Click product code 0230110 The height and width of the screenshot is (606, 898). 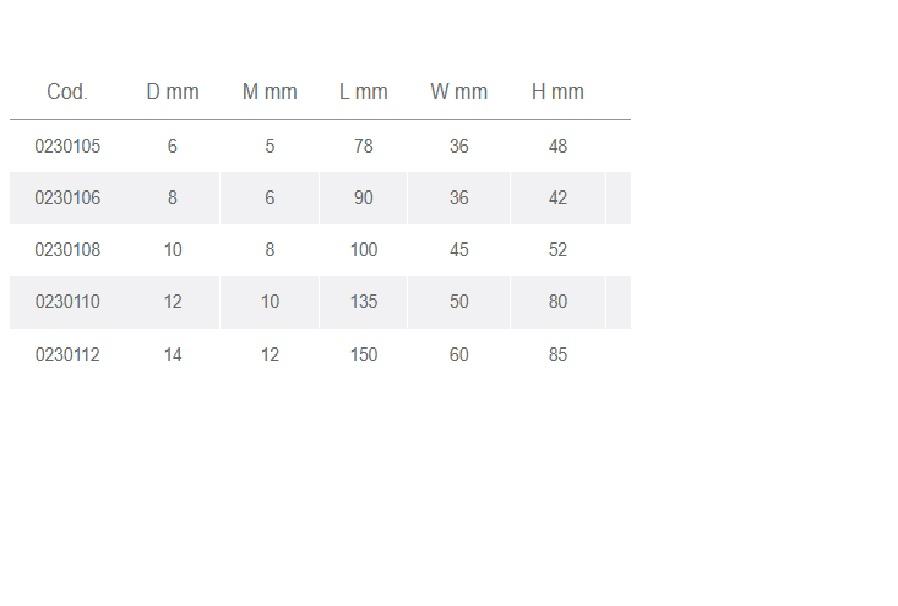tap(67, 302)
